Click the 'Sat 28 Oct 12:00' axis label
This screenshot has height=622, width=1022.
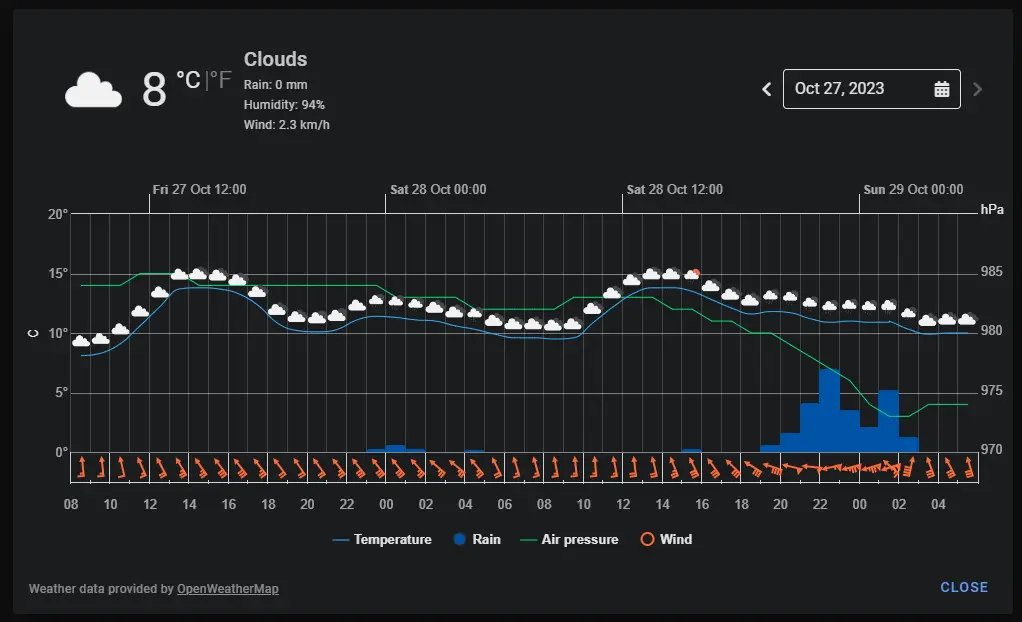[675, 190]
